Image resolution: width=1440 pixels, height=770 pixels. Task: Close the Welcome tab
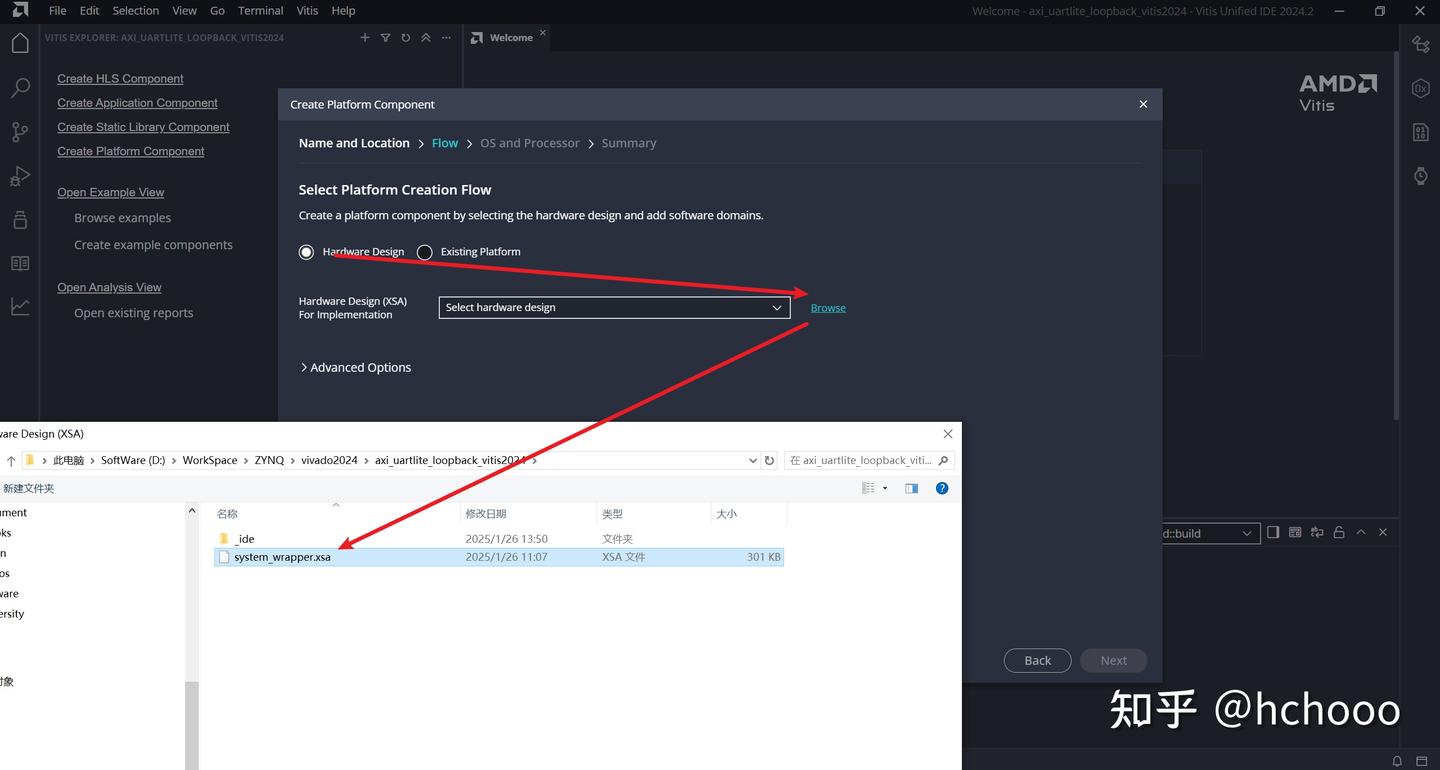point(543,33)
